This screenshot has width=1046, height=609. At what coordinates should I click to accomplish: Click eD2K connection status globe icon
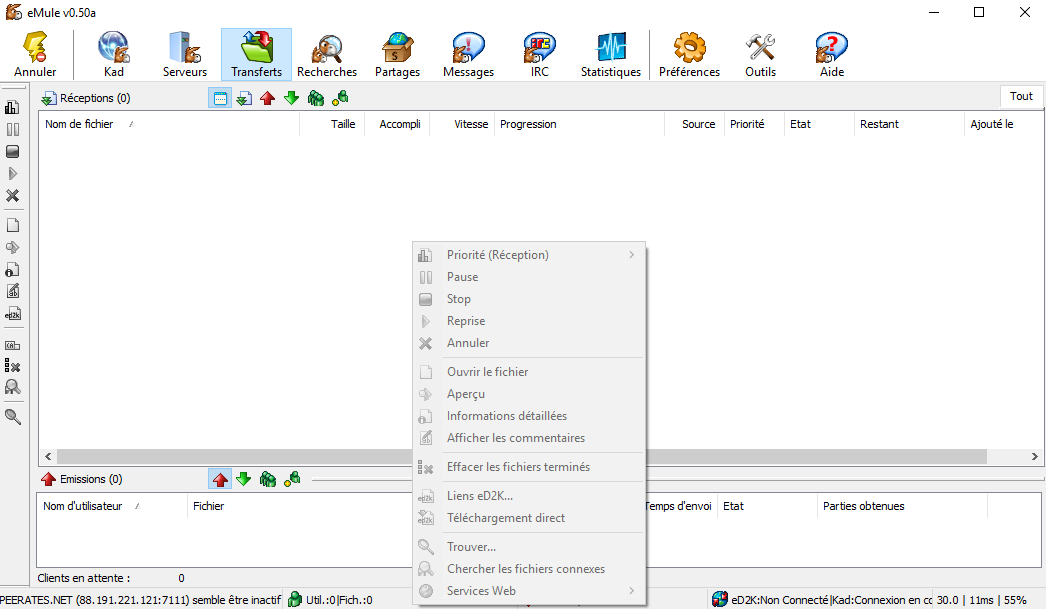coord(720,600)
